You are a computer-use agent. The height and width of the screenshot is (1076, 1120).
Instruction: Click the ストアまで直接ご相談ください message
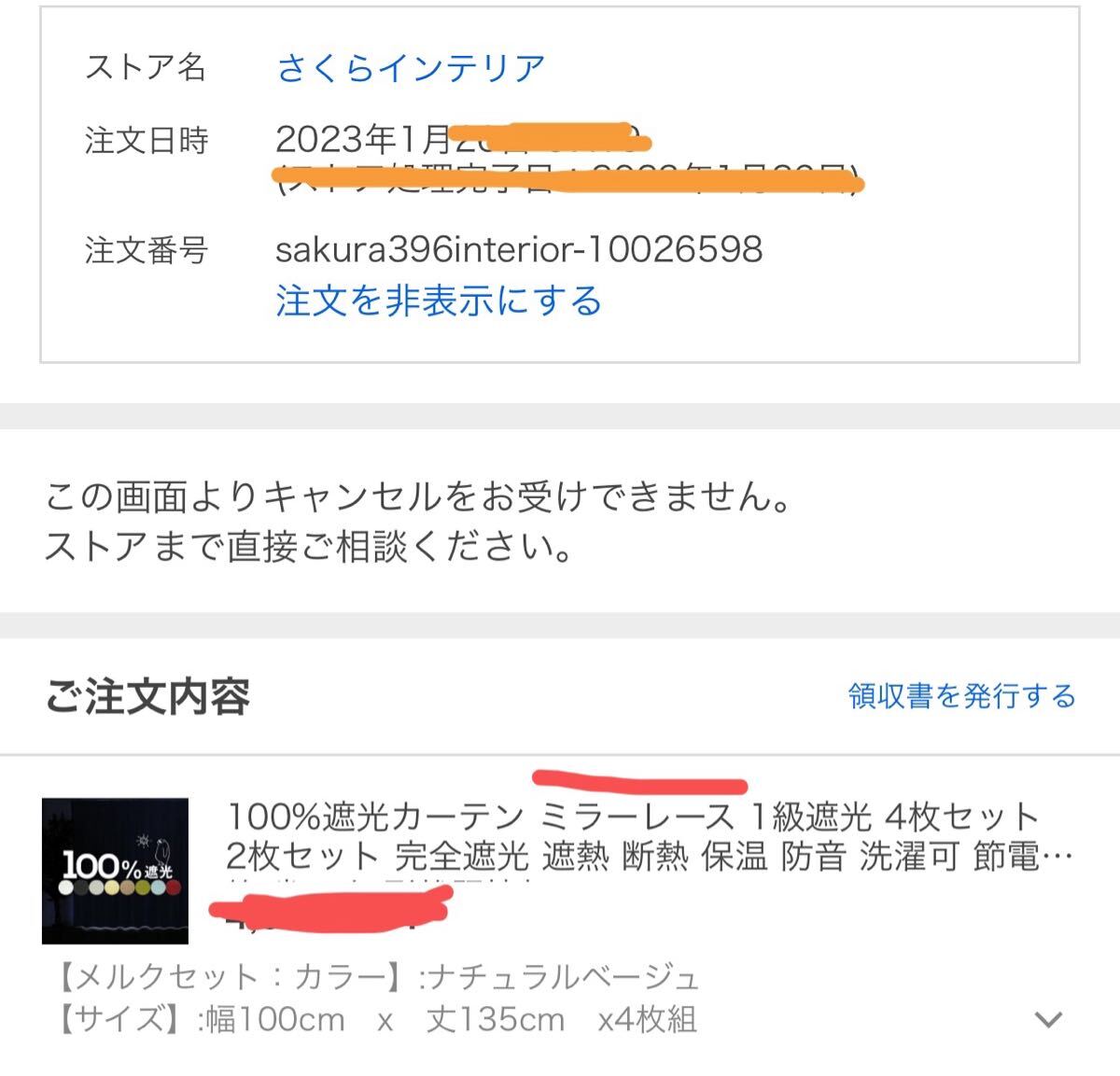click(x=310, y=547)
